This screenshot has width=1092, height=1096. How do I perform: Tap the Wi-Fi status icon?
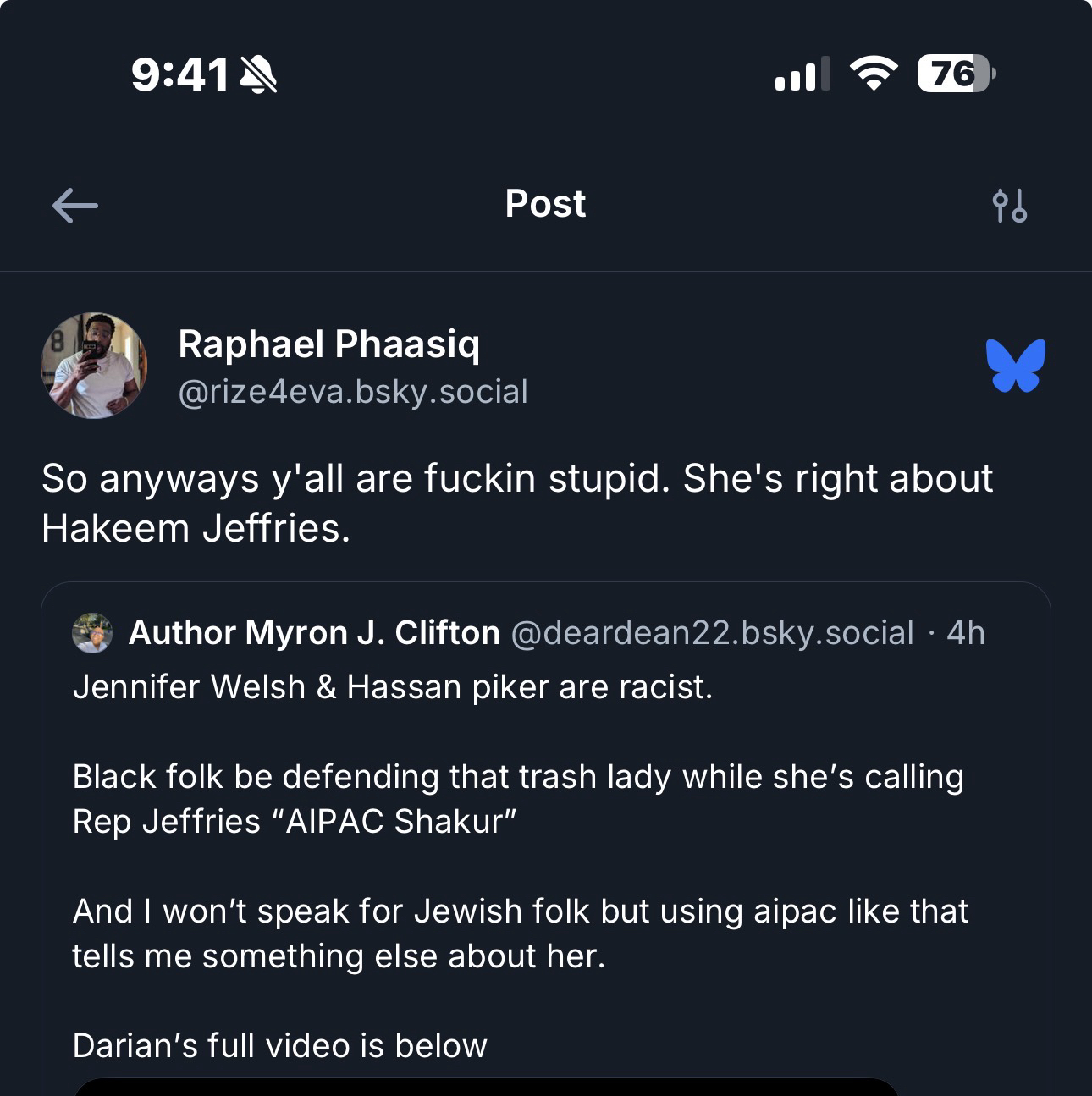874,74
